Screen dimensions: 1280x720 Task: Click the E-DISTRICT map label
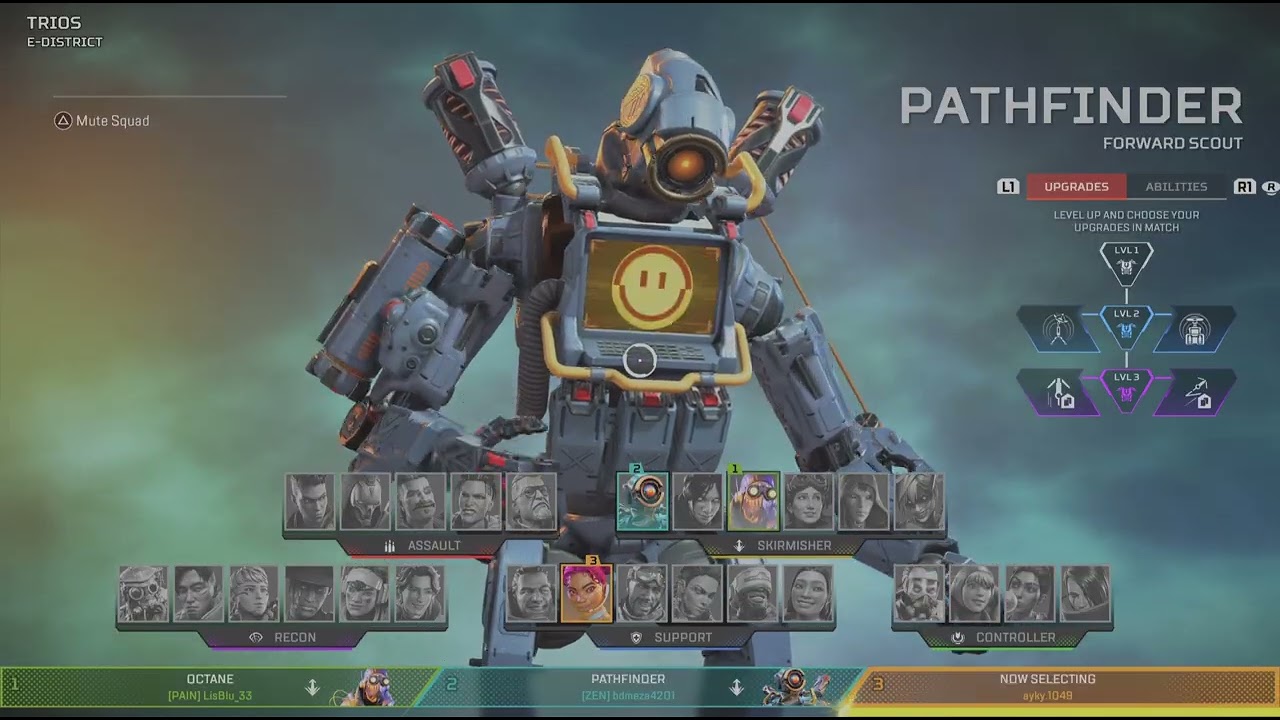(x=65, y=43)
